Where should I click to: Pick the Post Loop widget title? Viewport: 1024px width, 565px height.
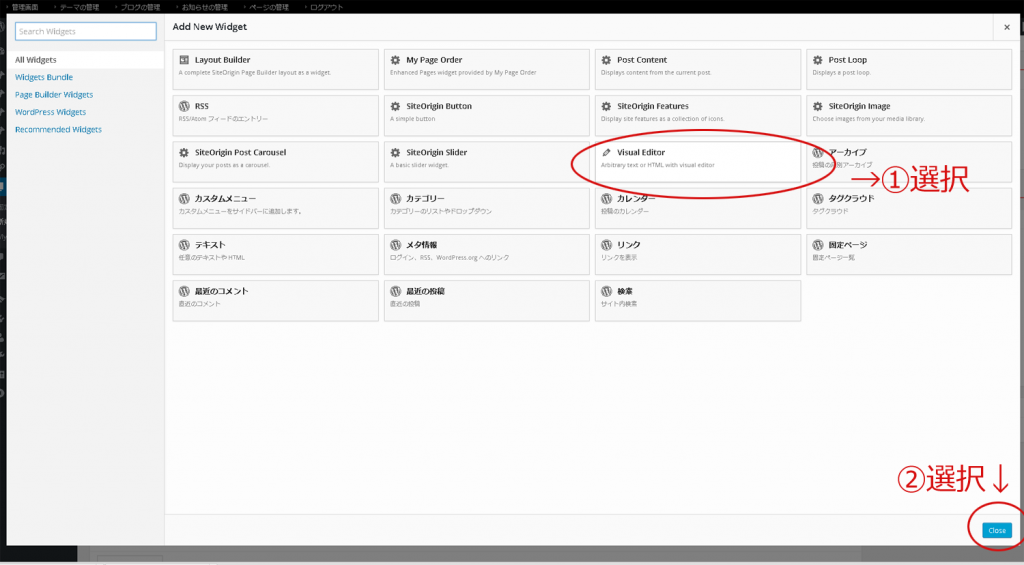(848, 59)
